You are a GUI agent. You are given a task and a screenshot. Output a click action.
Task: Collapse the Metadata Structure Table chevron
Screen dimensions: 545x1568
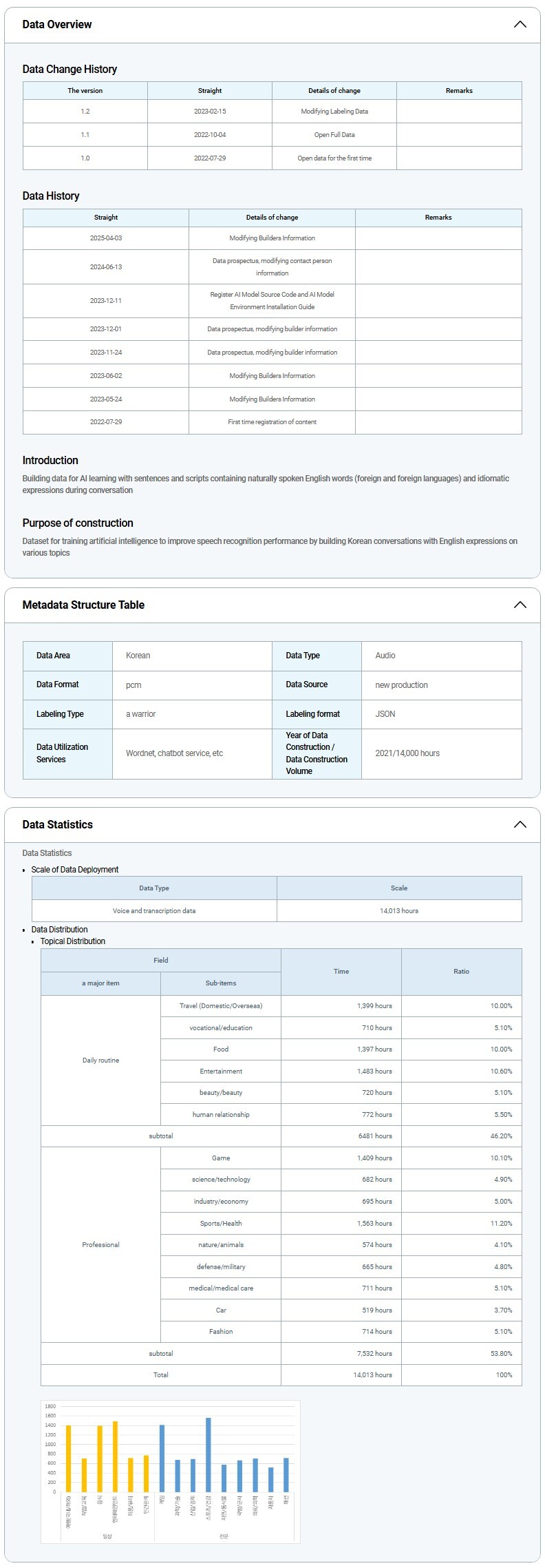[x=520, y=605]
